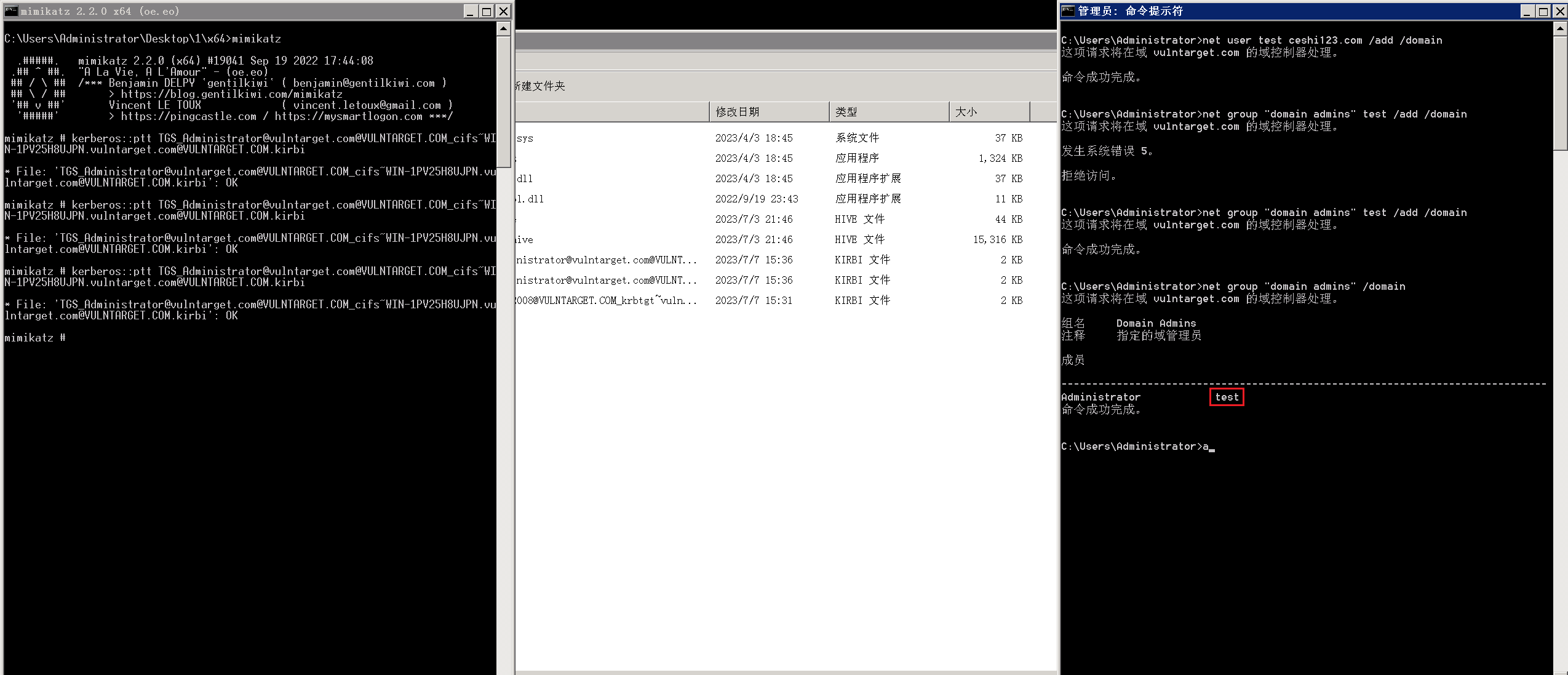
Task: Minimize the administrator command prompt window
Action: click(x=1527, y=11)
